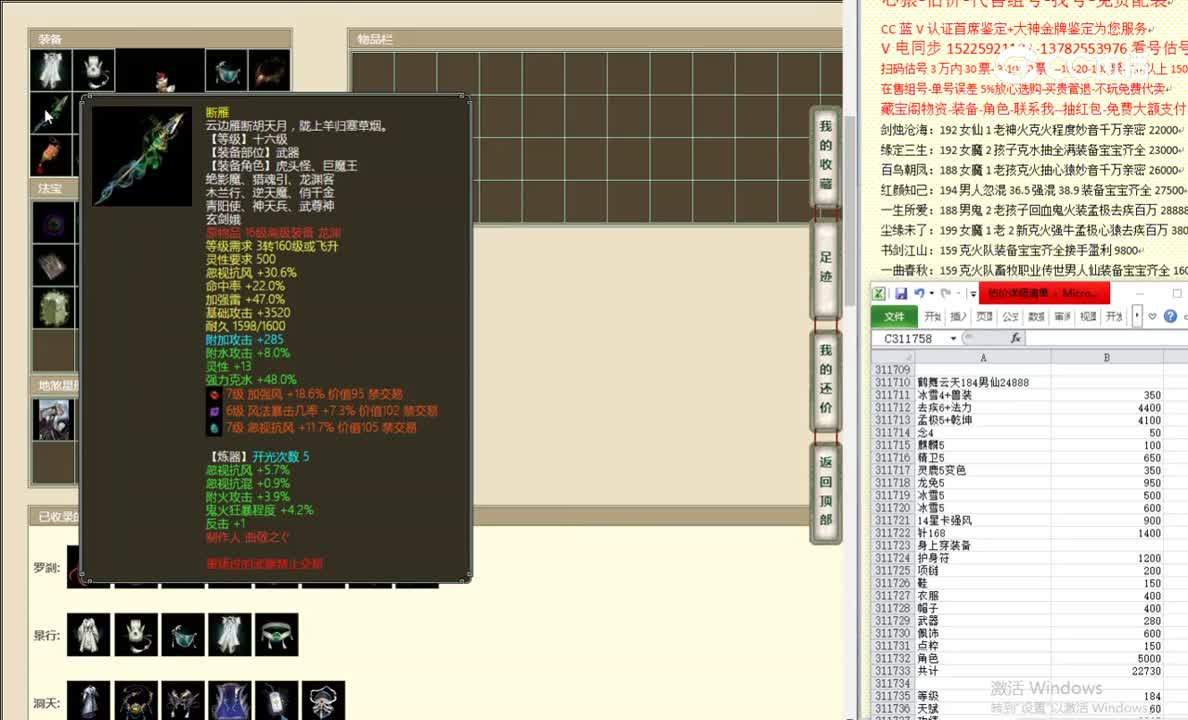Click listing line starting 书剑江山 in document
Image resolution: width=1188 pixels, height=720 pixels.
click(x=1010, y=250)
